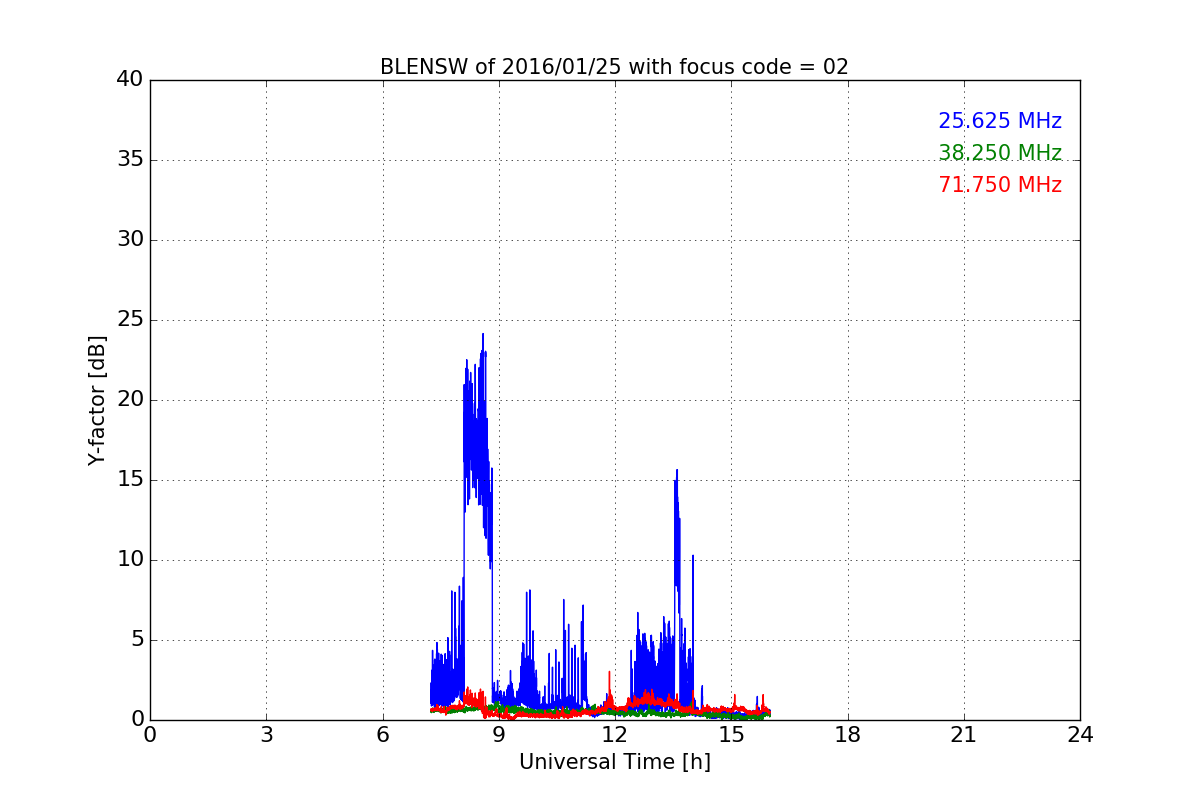Click y-axis tick label '15'
This screenshot has width=1200, height=800.
[x=130, y=480]
